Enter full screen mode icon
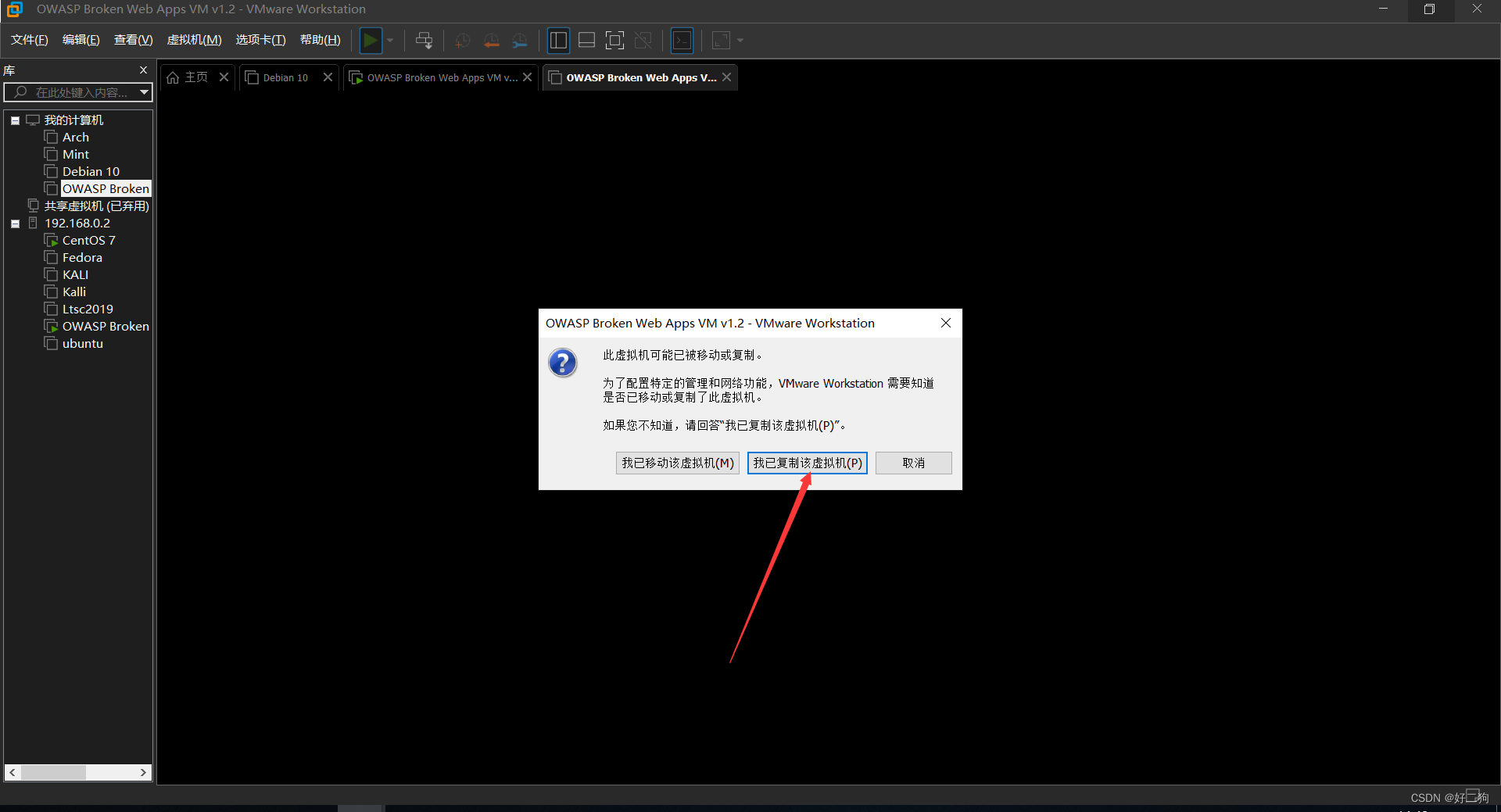Image resolution: width=1501 pixels, height=812 pixels. pyautogui.click(x=614, y=40)
